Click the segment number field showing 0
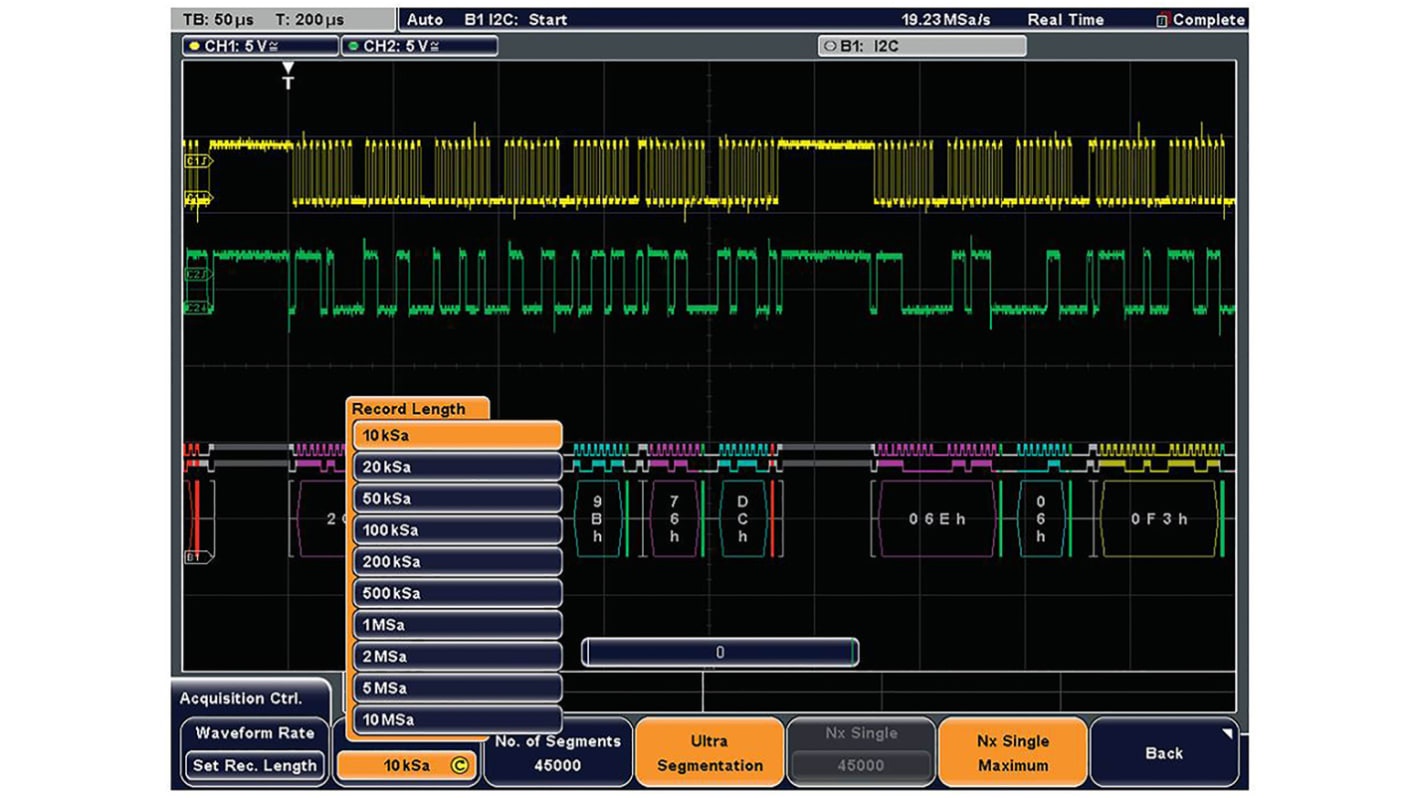Viewport: 1420px width, 798px height. [x=720, y=653]
